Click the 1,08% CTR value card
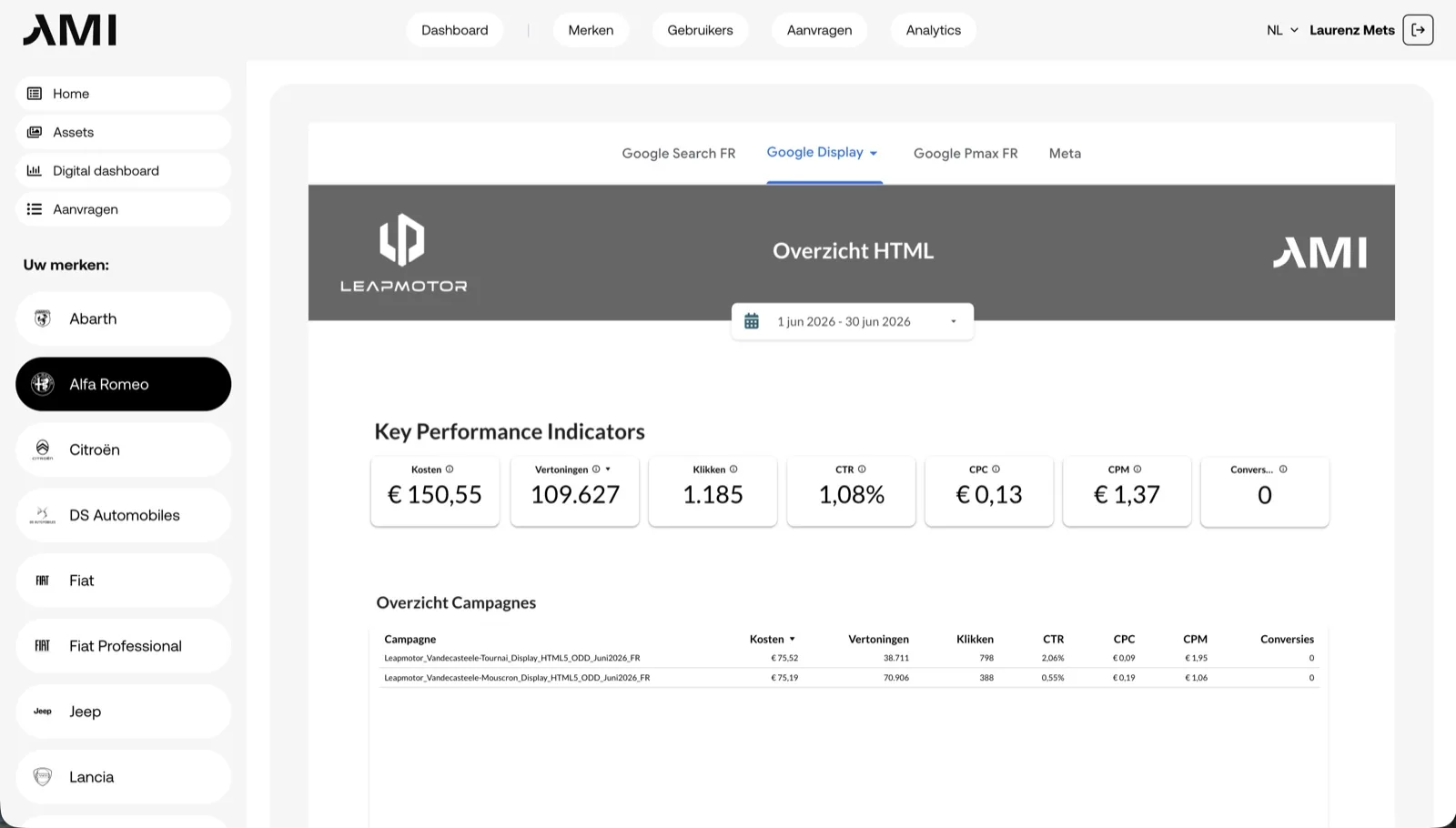This screenshot has width=1456, height=828. 852,491
